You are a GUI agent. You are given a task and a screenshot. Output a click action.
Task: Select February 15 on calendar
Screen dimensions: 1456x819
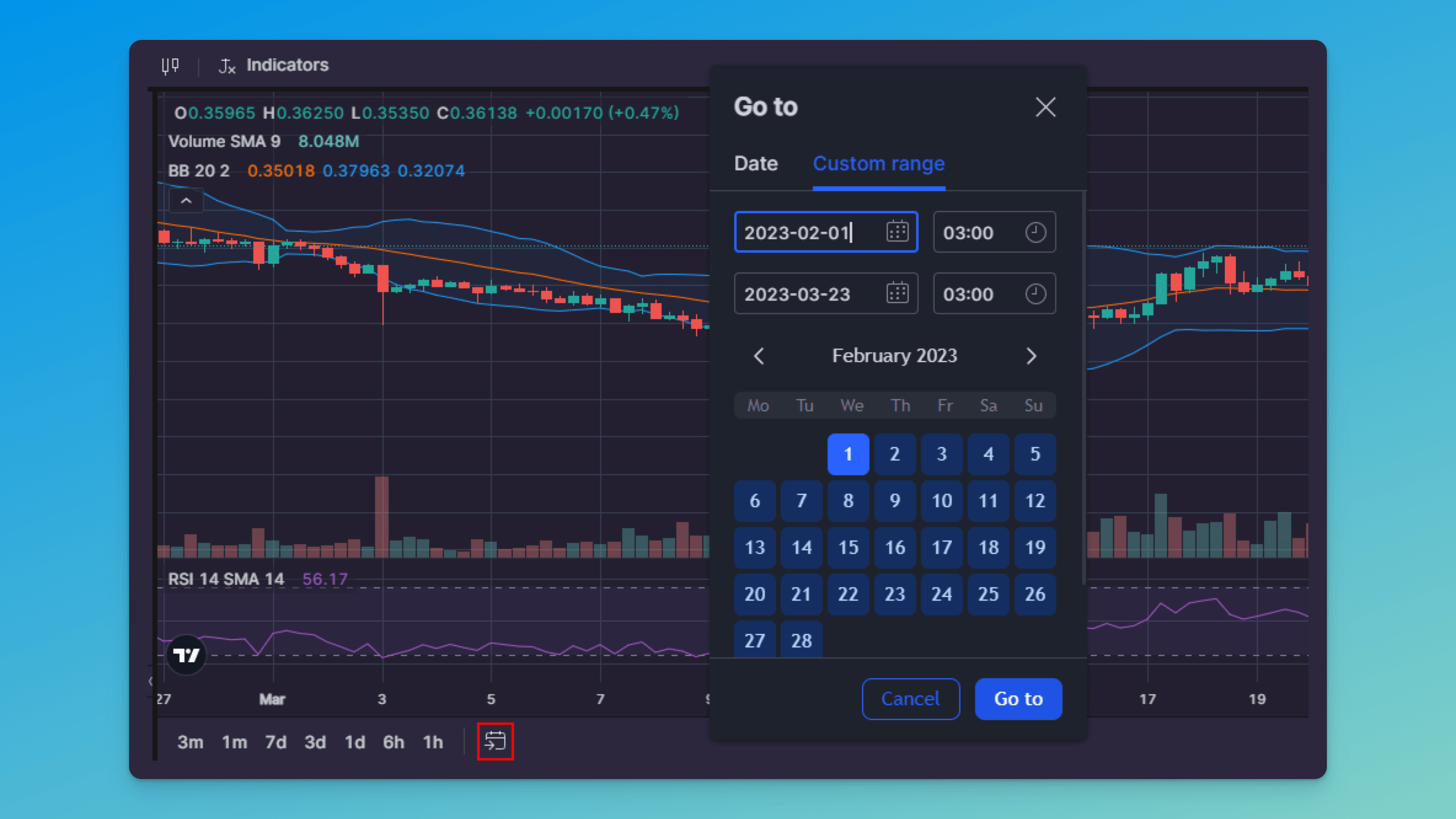point(848,547)
